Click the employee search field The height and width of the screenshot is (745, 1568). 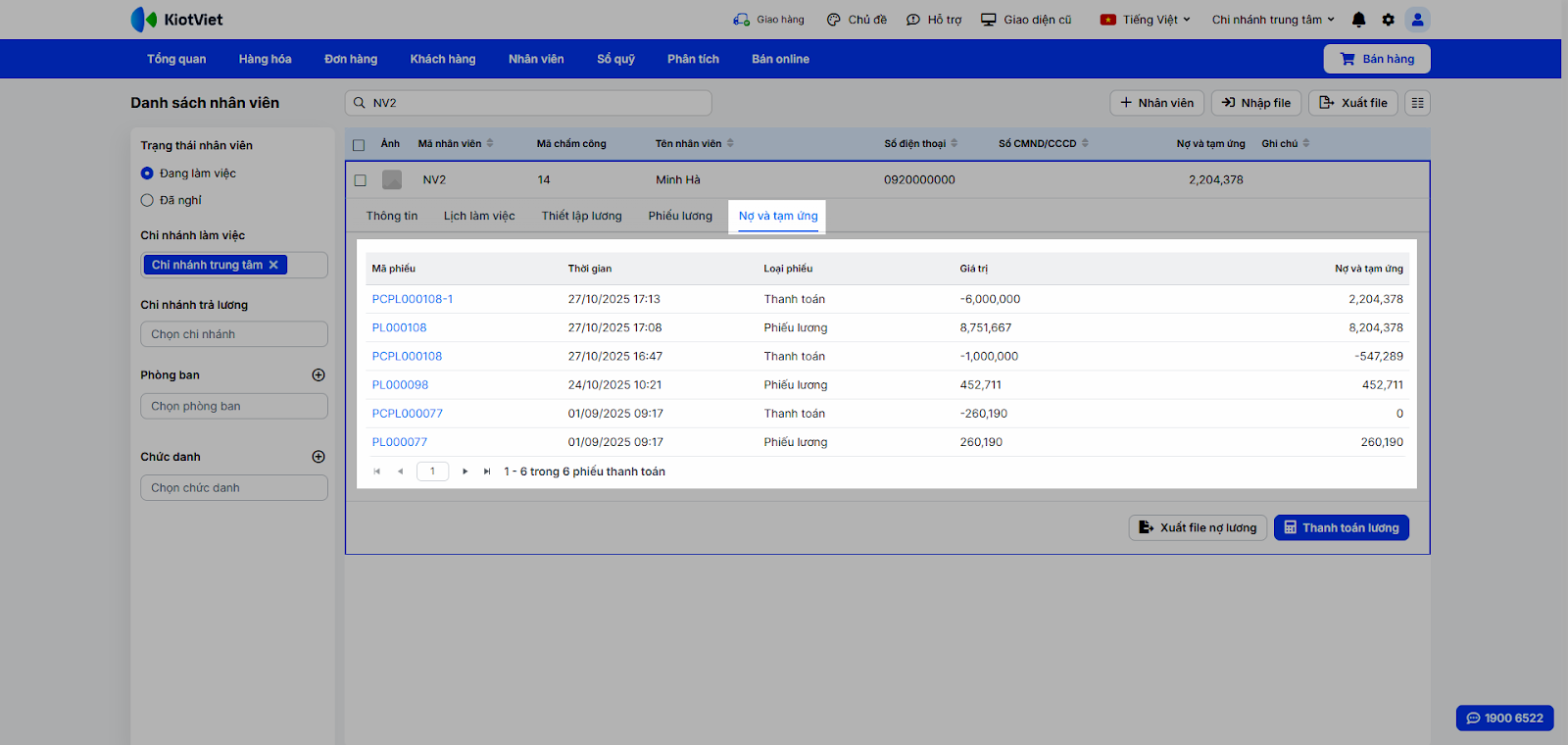point(529,103)
